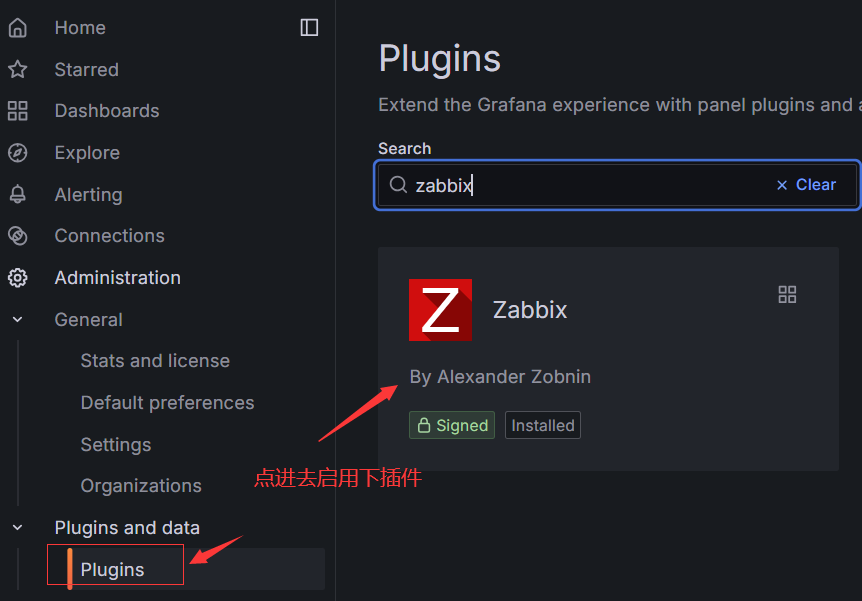Image resolution: width=862 pixels, height=601 pixels.
Task: Collapse the General section chevron
Action: [x=17, y=320]
